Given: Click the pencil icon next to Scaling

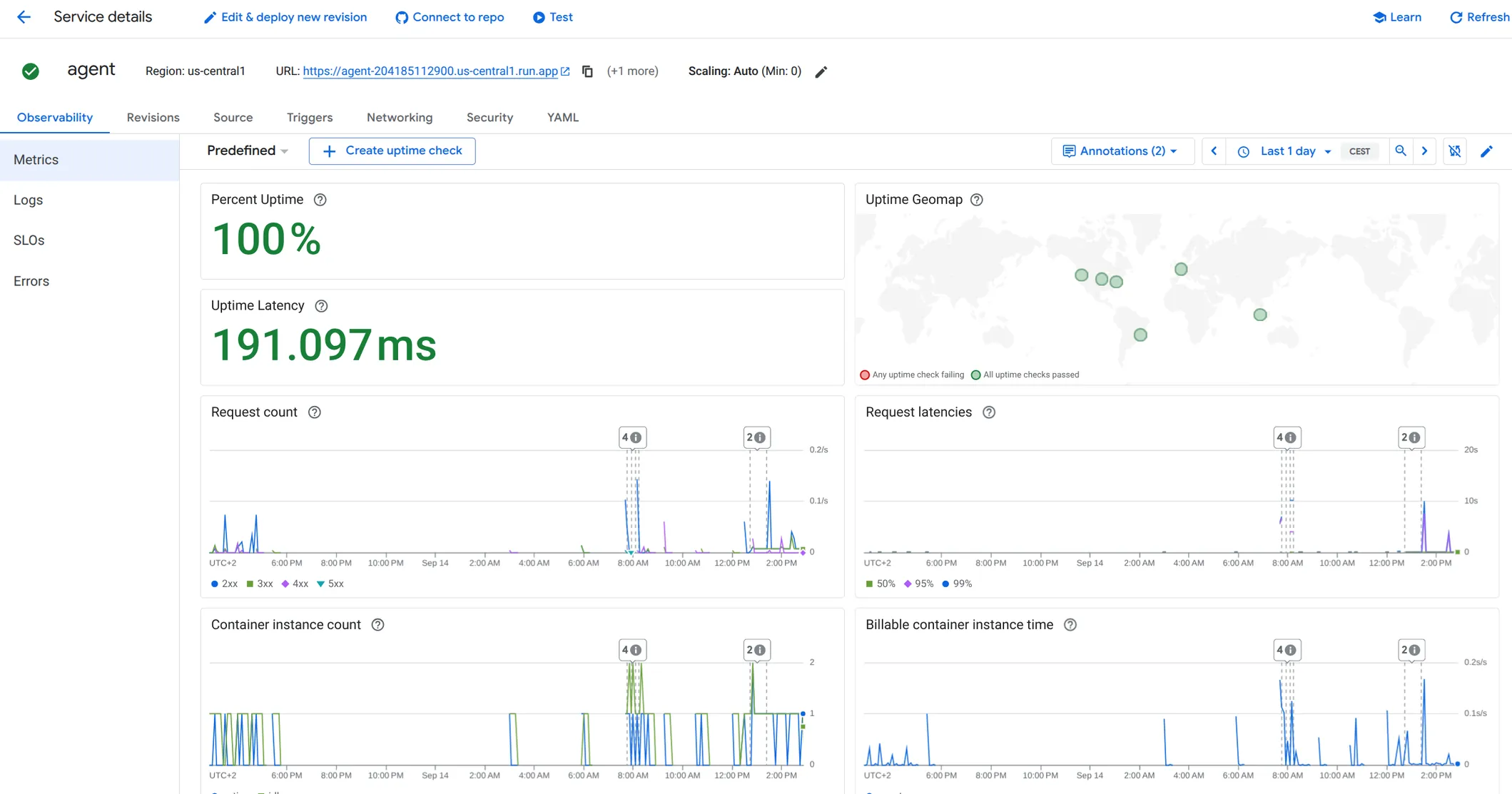Looking at the screenshot, I should [x=821, y=71].
